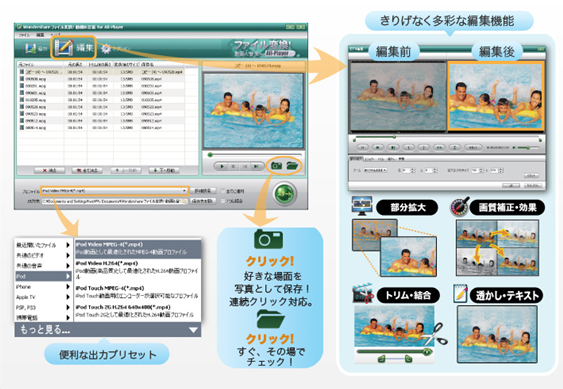Choose iPod Touch MPEG-4(*.mp4) preset
Image resolution: width=563 pixels, height=389 pixels.
pyautogui.click(x=138, y=292)
